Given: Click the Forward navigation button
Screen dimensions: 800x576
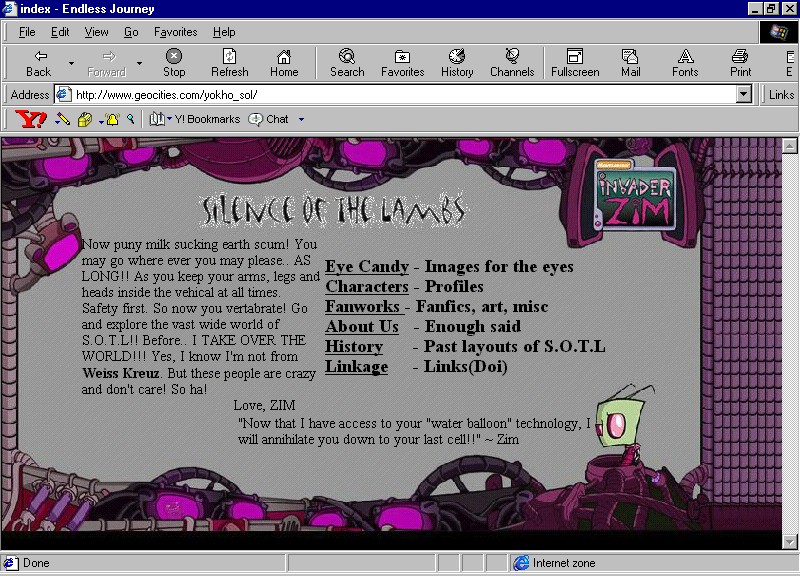Looking at the screenshot, I should (107, 63).
